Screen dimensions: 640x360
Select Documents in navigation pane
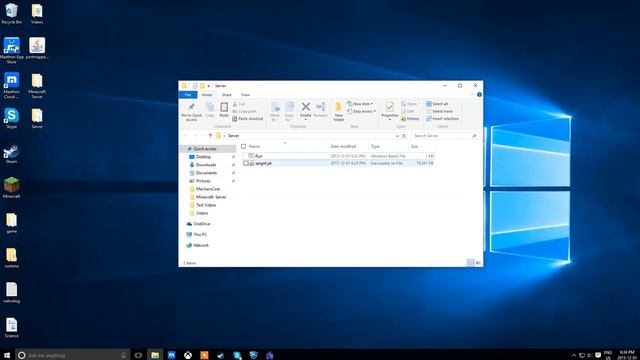tap(206, 173)
